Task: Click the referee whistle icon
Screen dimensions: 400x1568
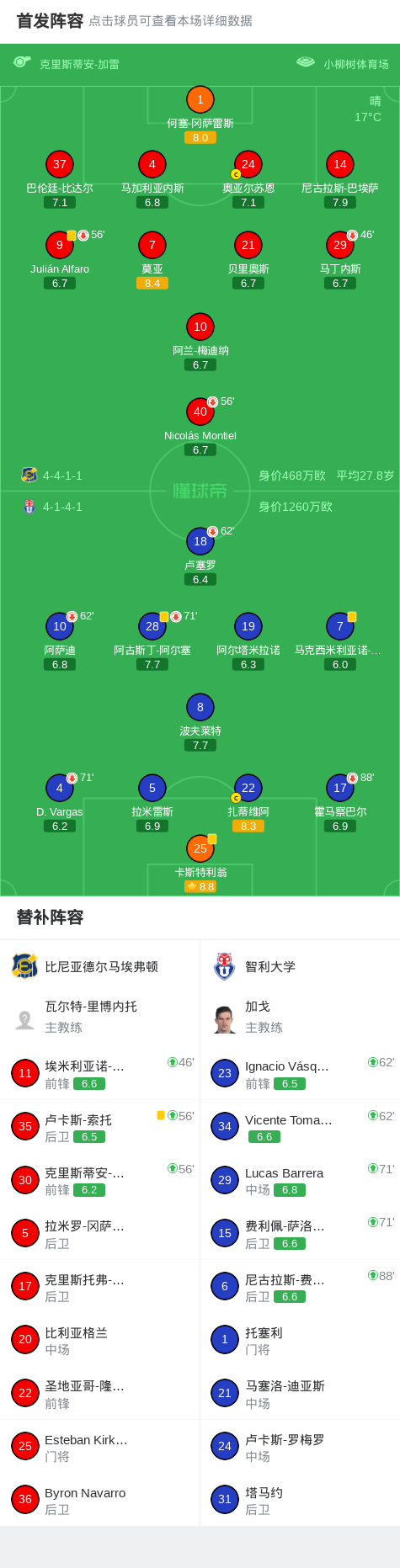Action: coord(21,62)
